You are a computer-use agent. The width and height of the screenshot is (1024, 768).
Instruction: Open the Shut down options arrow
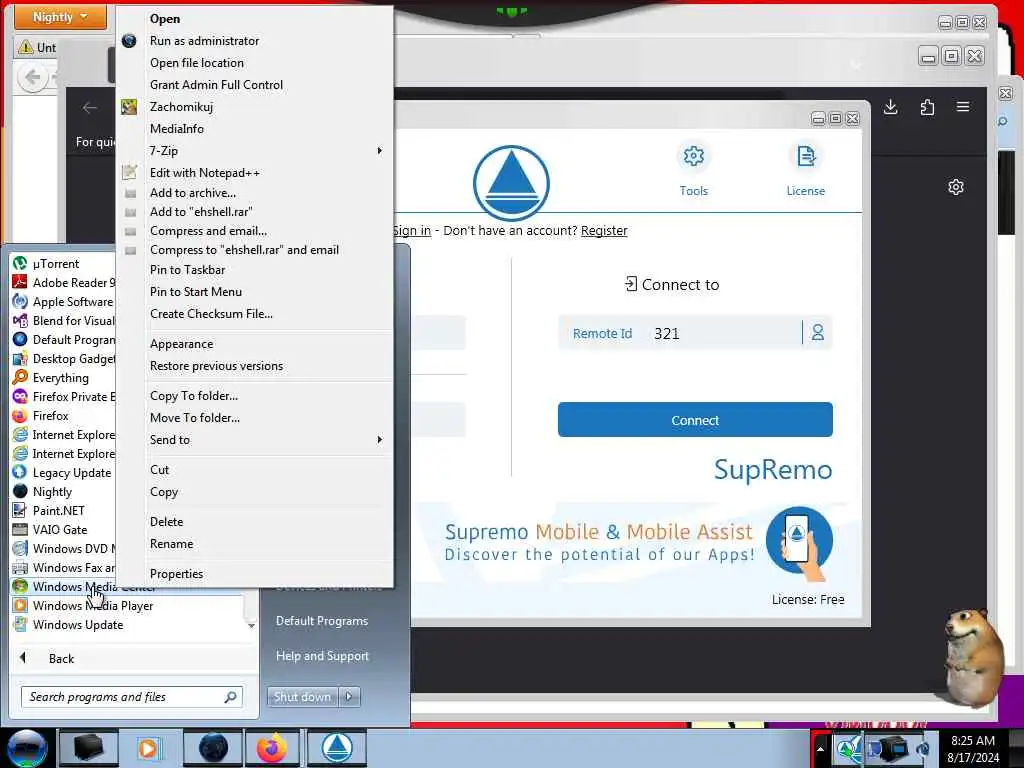tap(349, 697)
